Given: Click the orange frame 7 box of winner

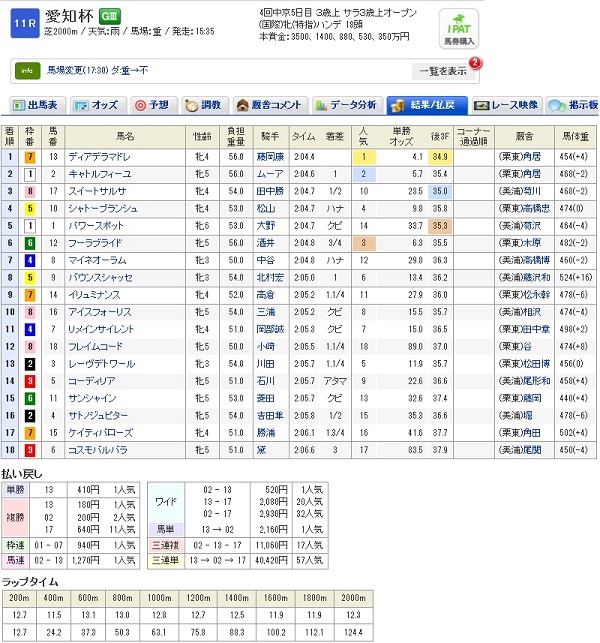Looking at the screenshot, I should coord(30,157).
